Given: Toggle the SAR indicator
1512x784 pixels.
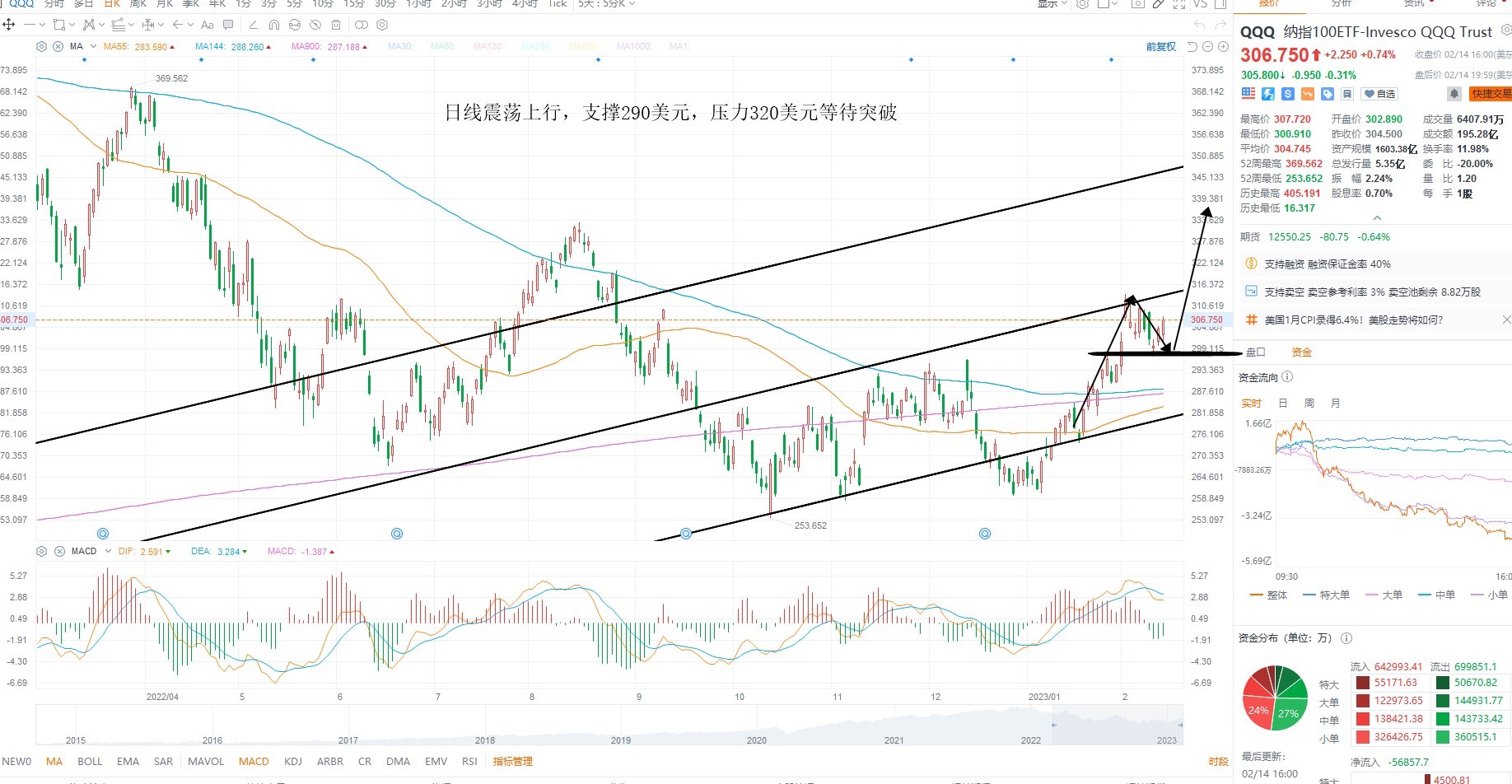Looking at the screenshot, I should (x=164, y=762).
